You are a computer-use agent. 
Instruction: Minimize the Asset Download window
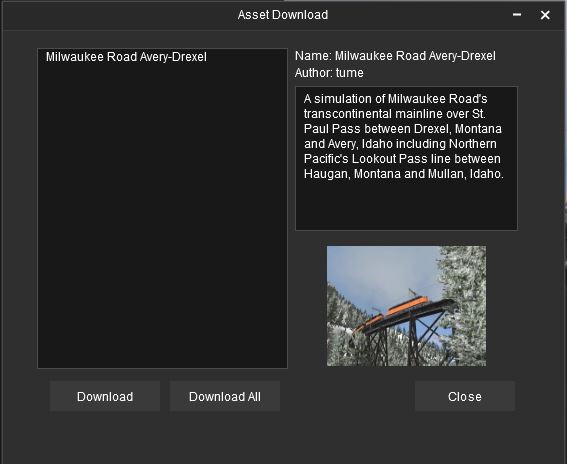point(517,15)
